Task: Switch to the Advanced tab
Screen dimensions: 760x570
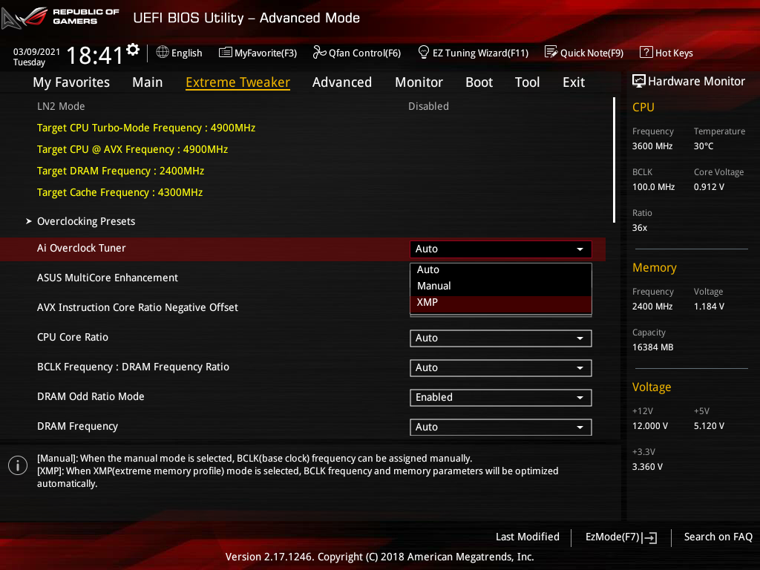Action: pos(342,82)
